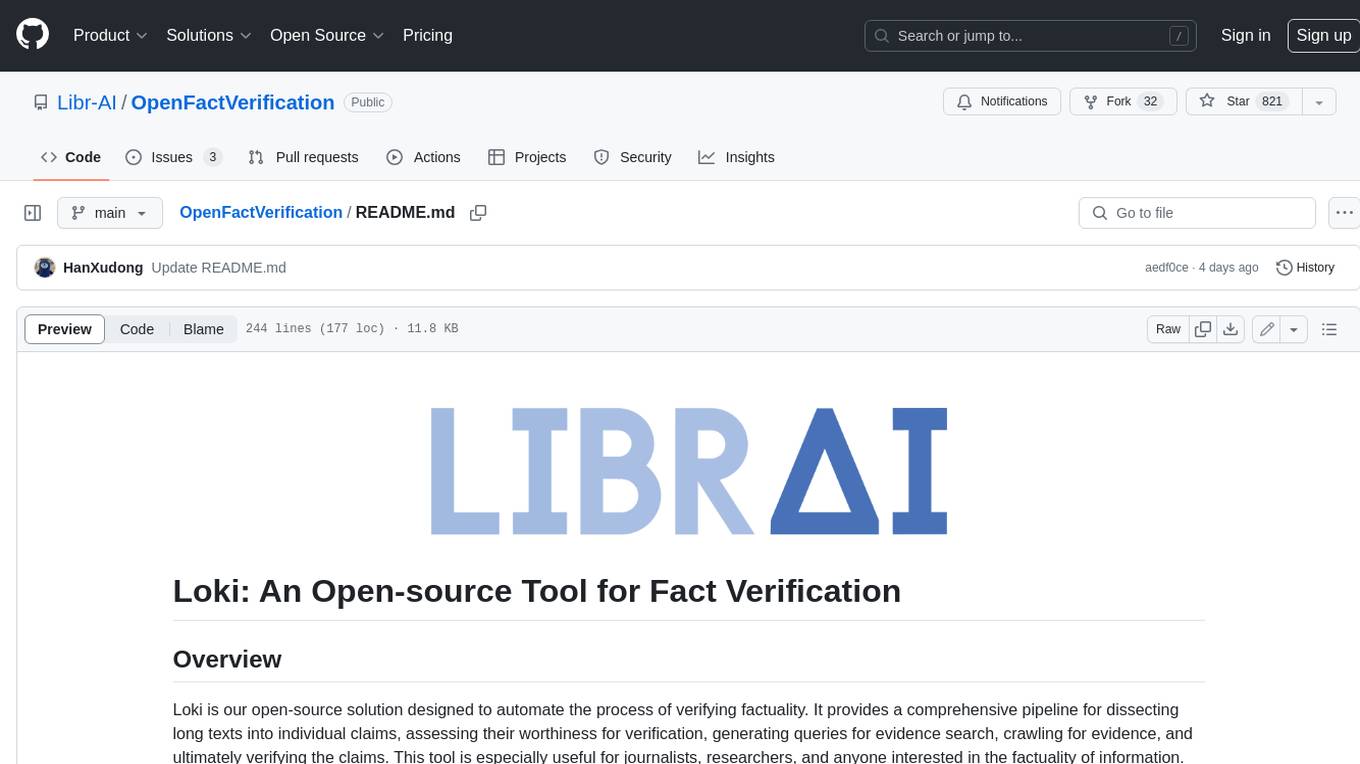Viewport: 1360px width, 764px height.
Task: Open the Raw file view
Action: pyautogui.click(x=1168, y=329)
